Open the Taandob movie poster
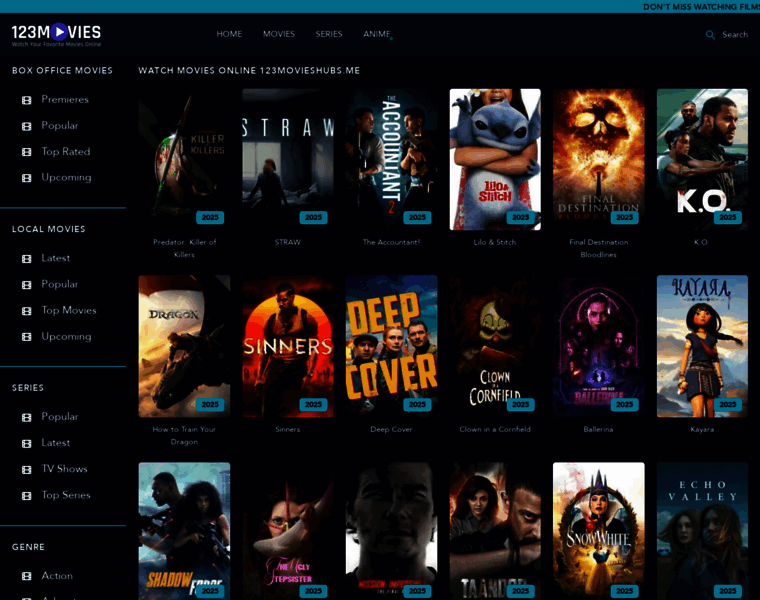Screen dimensions: 760x600 [495, 531]
